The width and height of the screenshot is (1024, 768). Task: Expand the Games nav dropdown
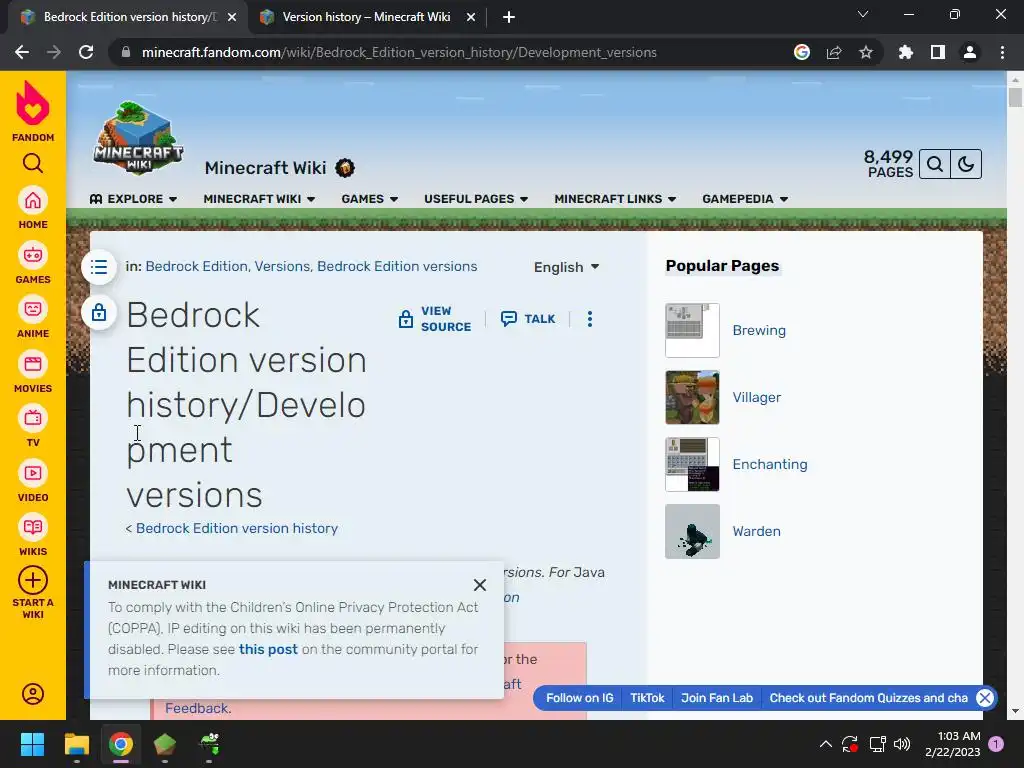point(370,199)
